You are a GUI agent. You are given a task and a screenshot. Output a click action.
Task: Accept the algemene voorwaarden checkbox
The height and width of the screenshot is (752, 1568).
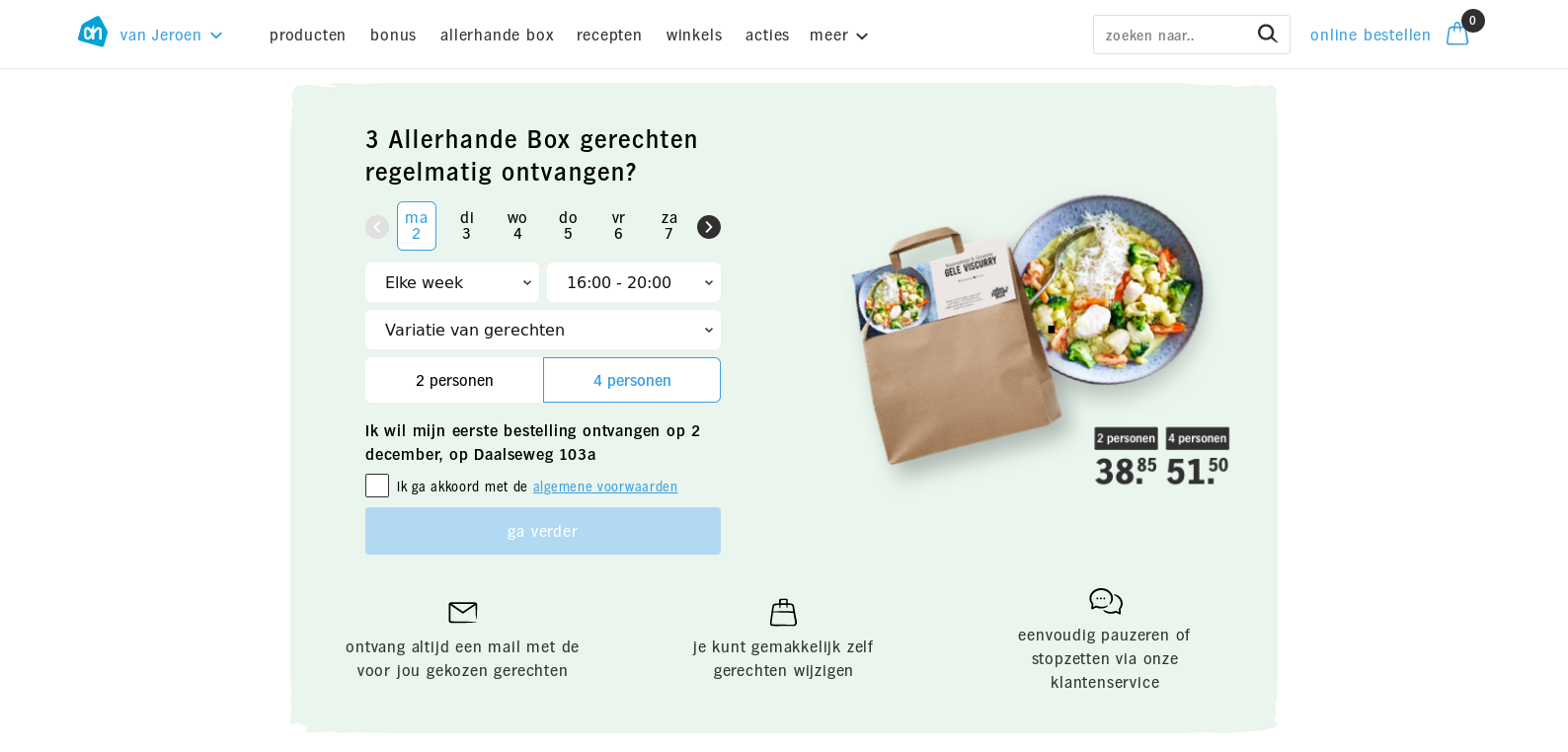[x=377, y=486]
